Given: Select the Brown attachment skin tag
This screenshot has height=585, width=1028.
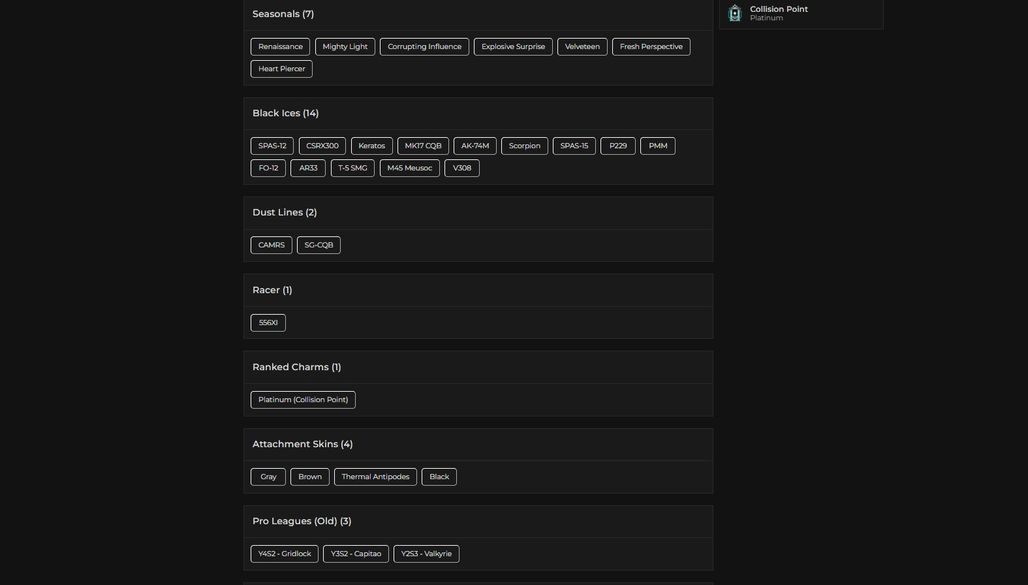Looking at the screenshot, I should coord(309,477).
